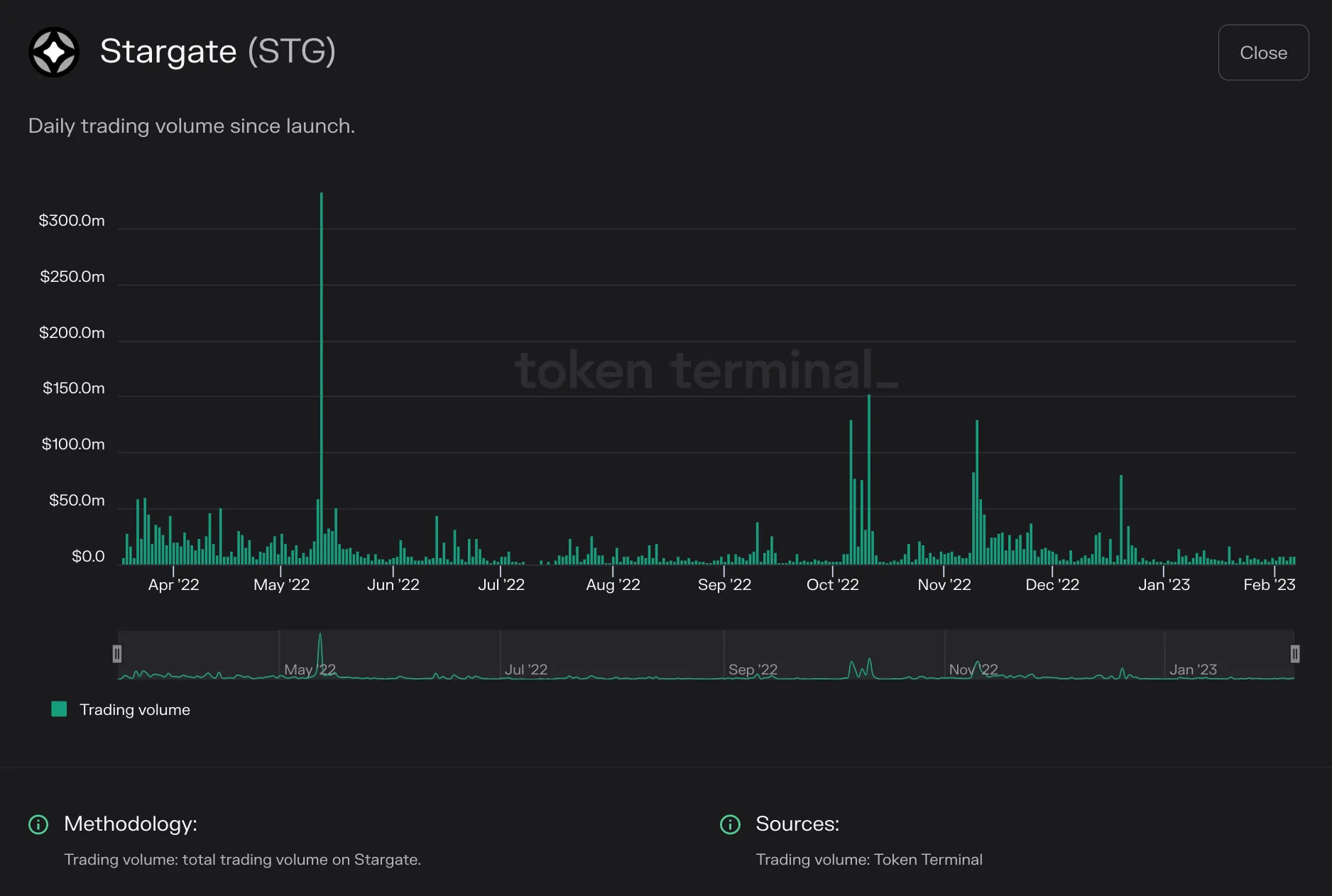The width and height of the screenshot is (1332, 896).
Task: Grab the right range slider handle
Action: click(x=1295, y=654)
